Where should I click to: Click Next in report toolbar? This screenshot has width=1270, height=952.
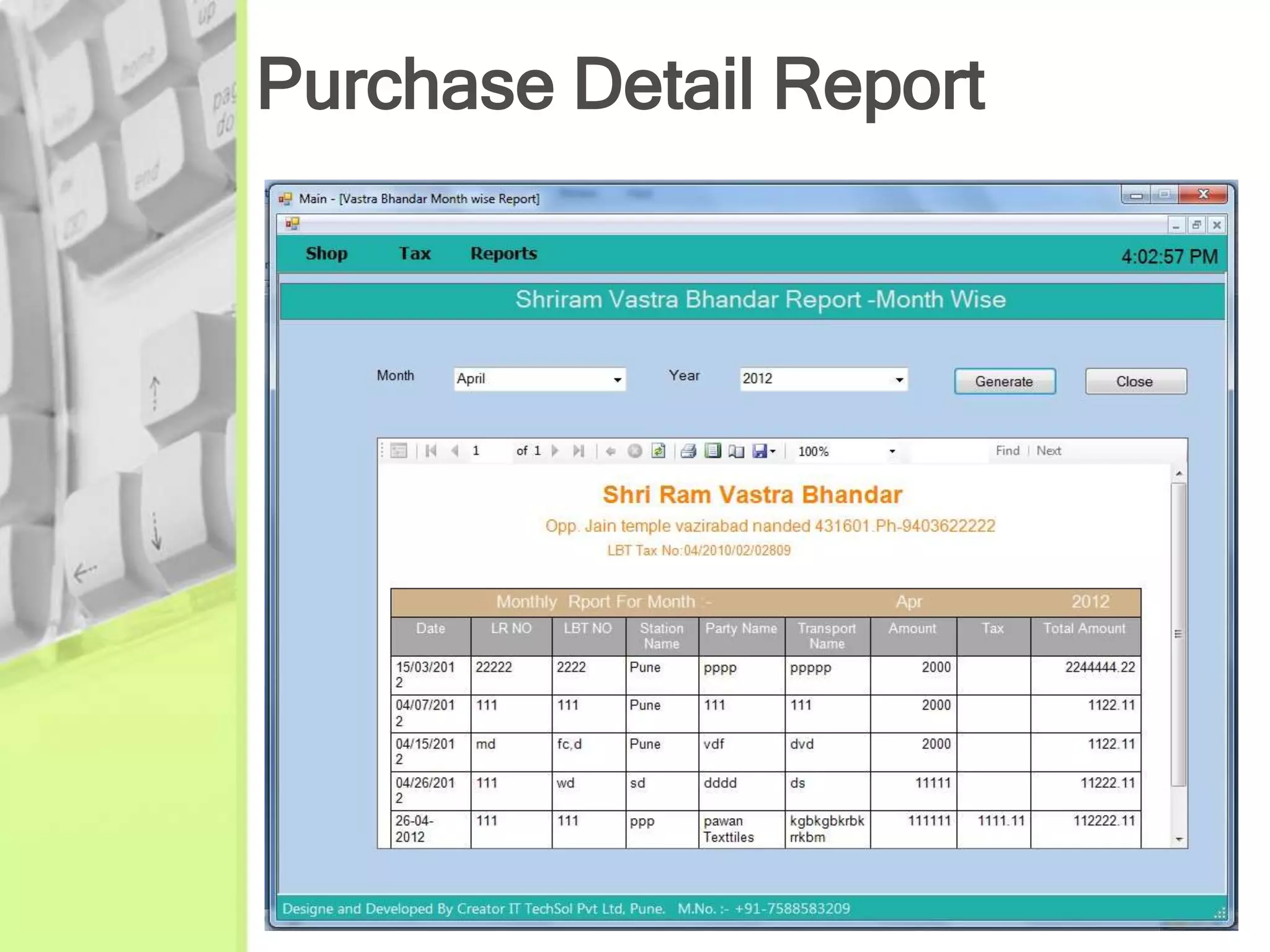coord(1049,451)
